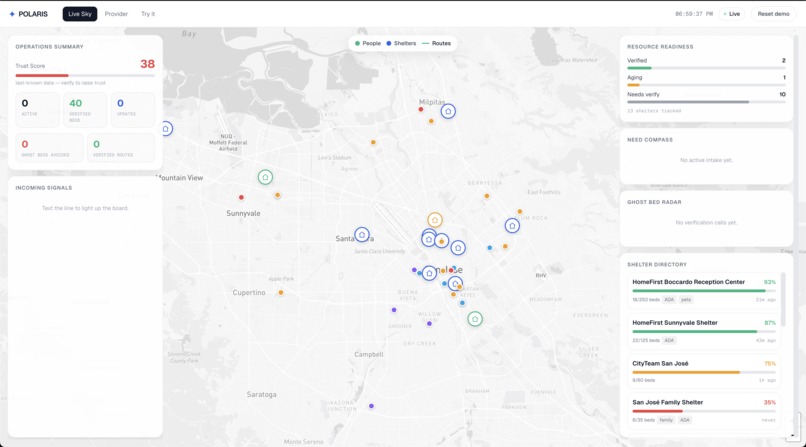
Task: Open the Provider tab
Action: [x=116, y=14]
